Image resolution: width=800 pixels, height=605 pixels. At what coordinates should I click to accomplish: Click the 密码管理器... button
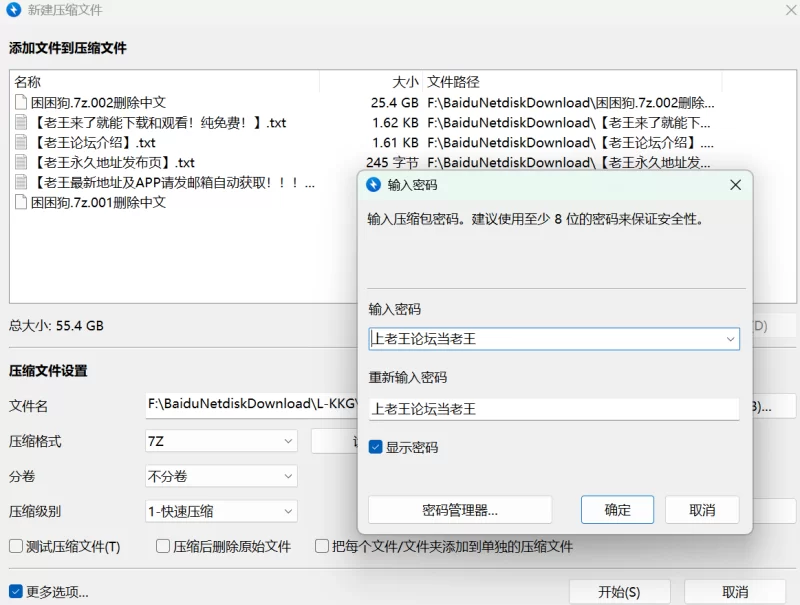click(x=460, y=510)
